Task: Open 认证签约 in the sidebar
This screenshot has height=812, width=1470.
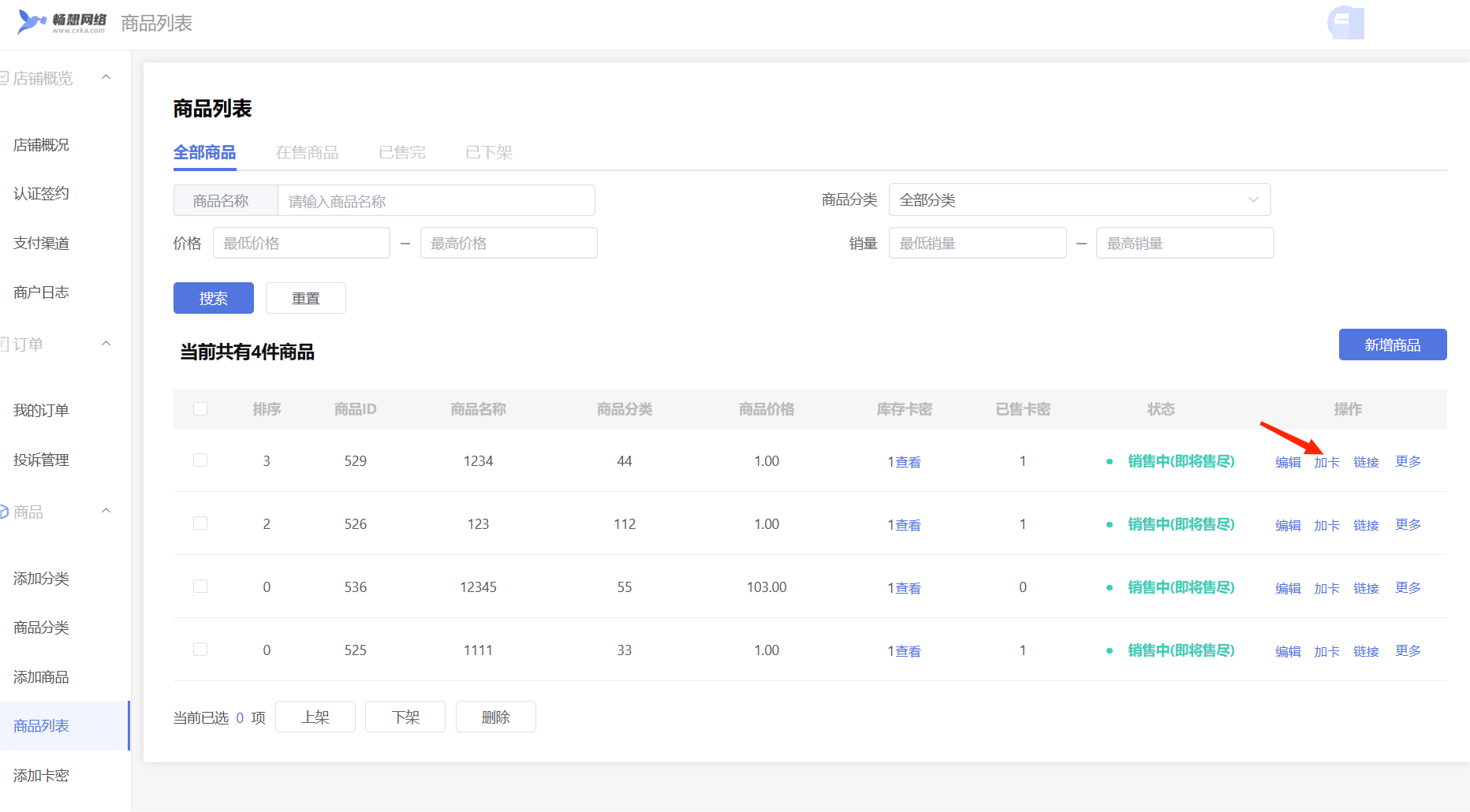Action: coord(41,194)
